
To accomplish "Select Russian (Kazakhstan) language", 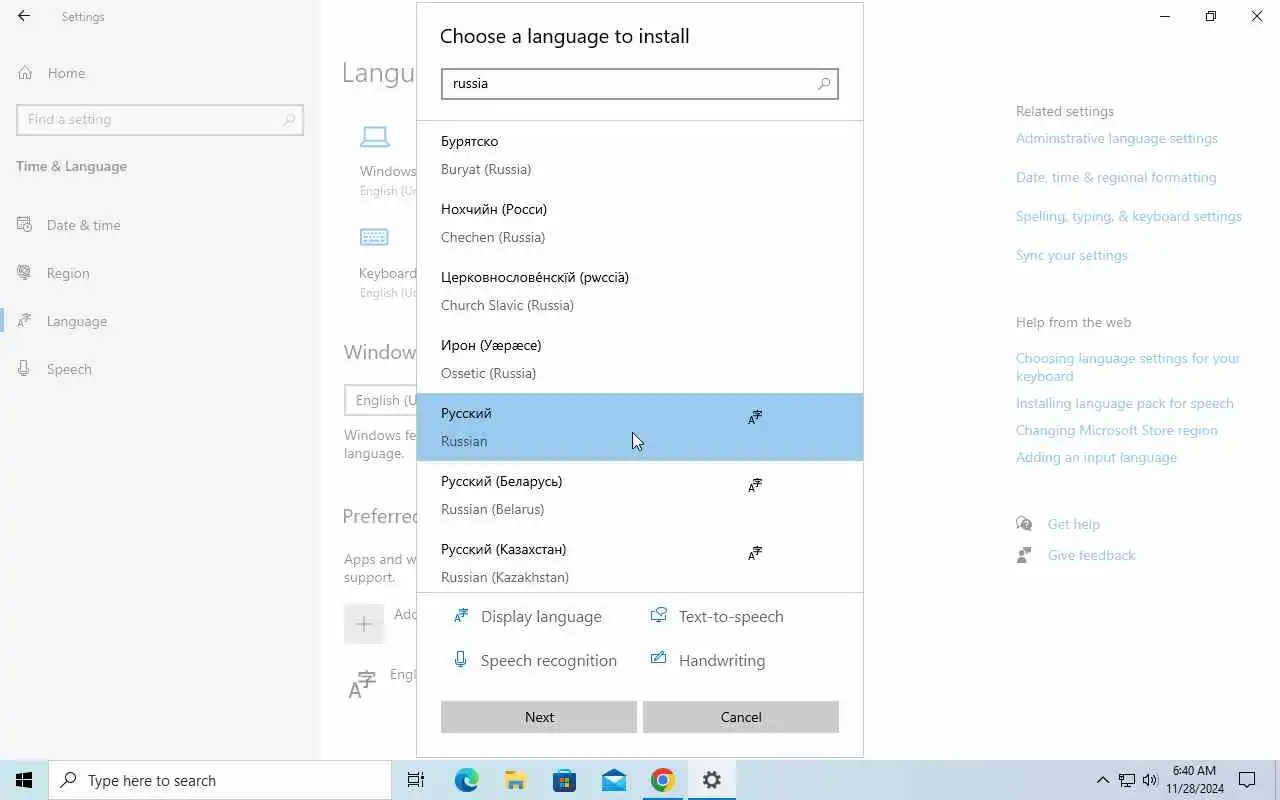I will 640,561.
